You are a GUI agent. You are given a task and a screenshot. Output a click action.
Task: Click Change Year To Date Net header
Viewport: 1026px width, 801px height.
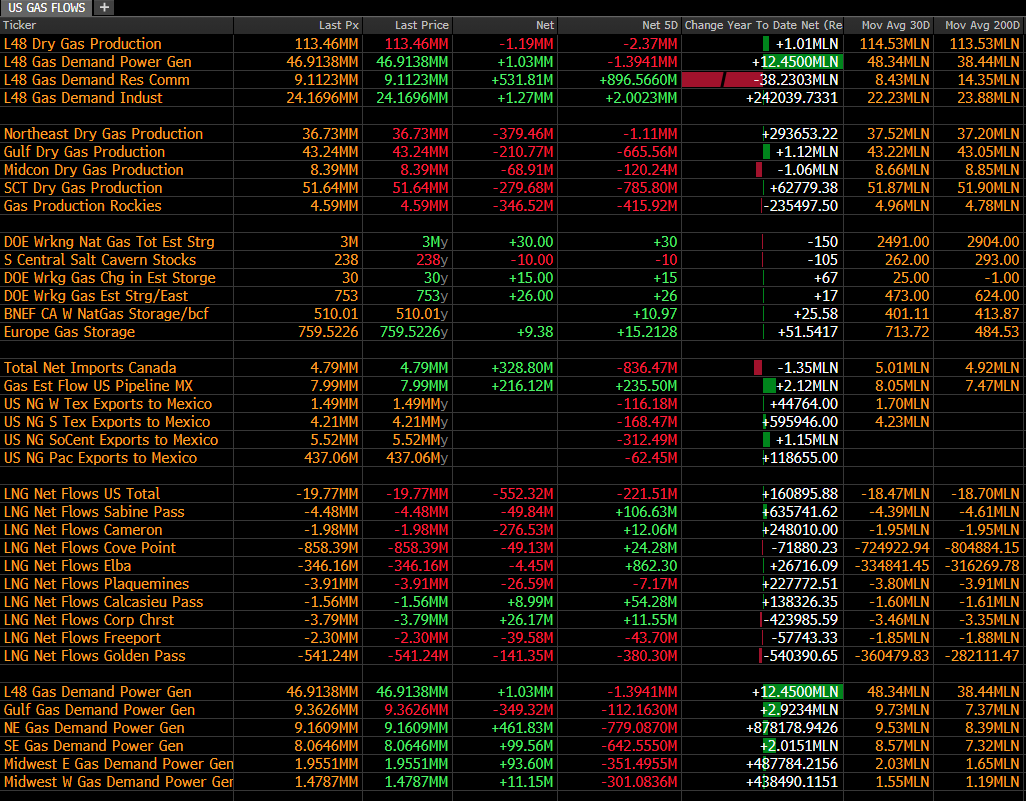tap(762, 26)
